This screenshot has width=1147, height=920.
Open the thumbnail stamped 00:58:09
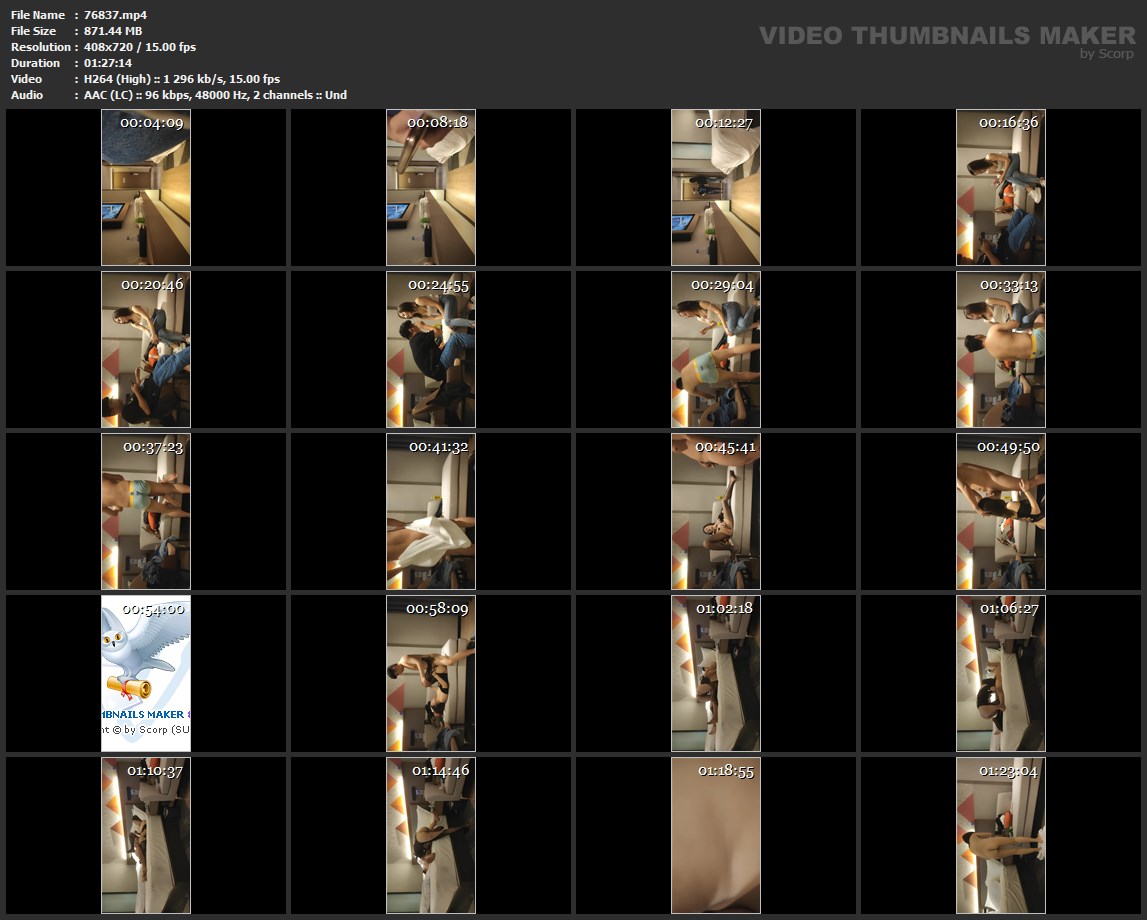[431, 673]
